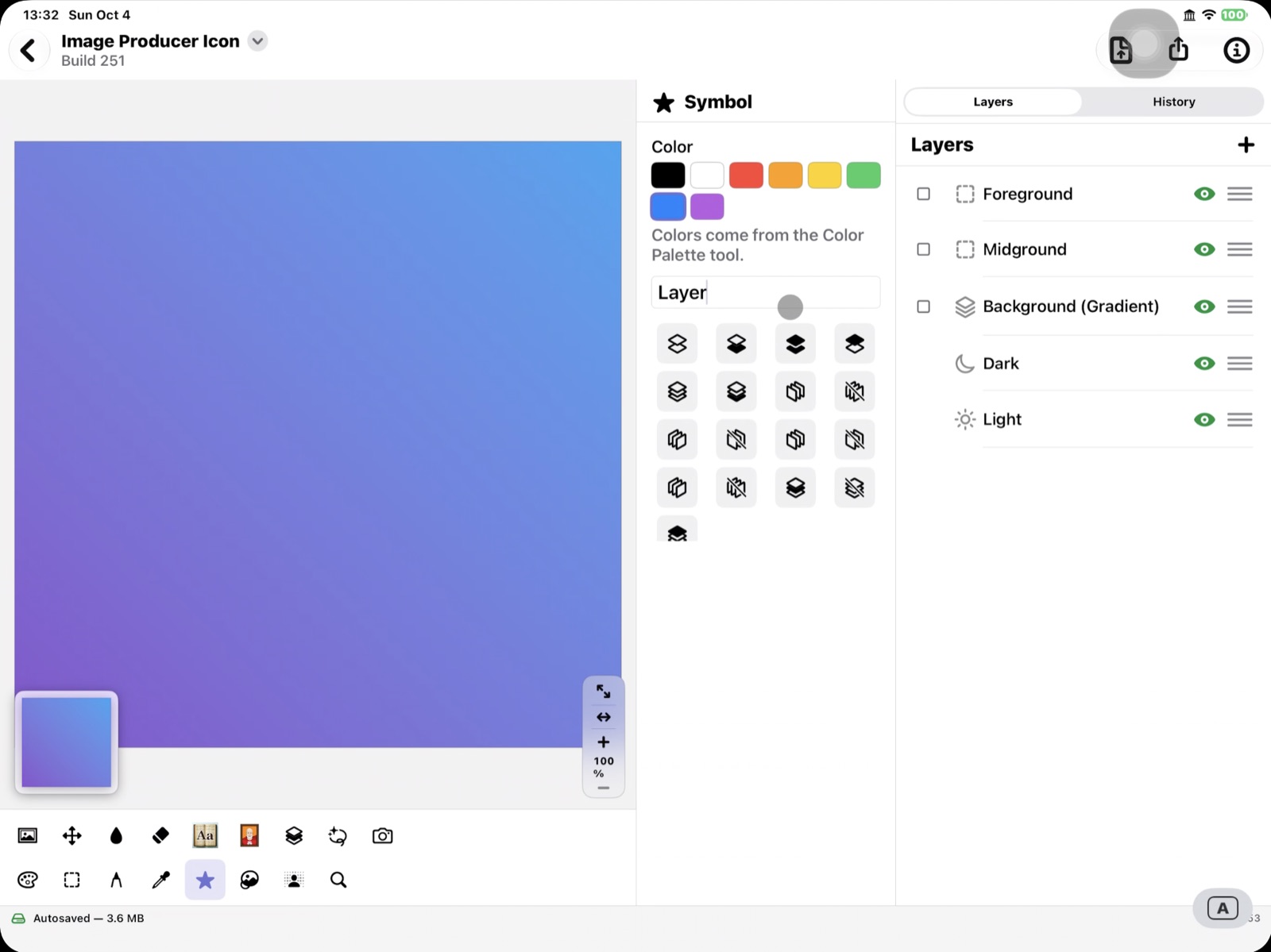Select the person background removal tool
The image size is (1271, 952).
pyautogui.click(x=294, y=880)
